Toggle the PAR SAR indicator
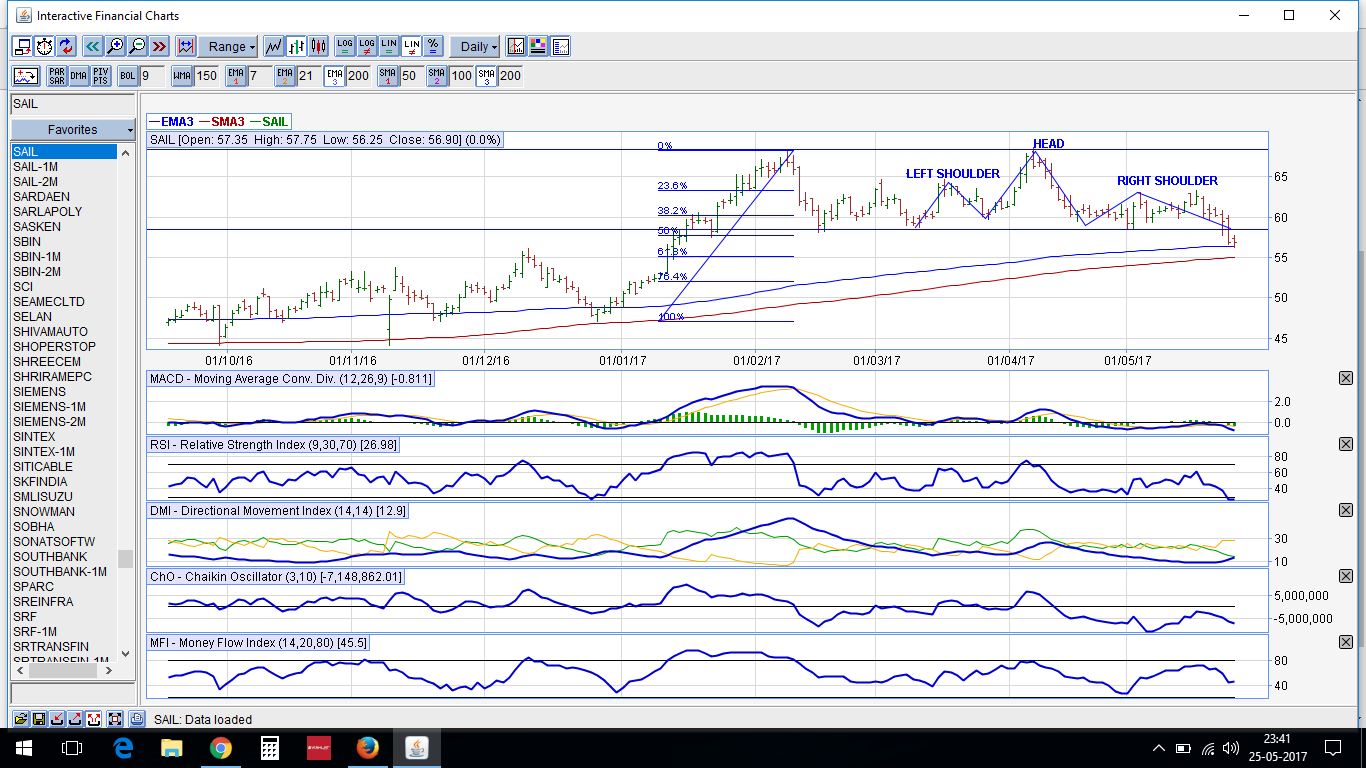 [x=57, y=75]
